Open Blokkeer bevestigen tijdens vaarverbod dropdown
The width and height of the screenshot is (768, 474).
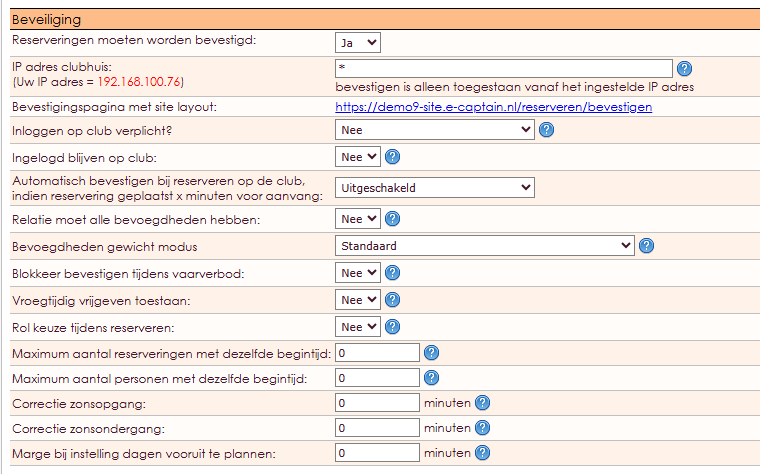pyautogui.click(x=358, y=273)
